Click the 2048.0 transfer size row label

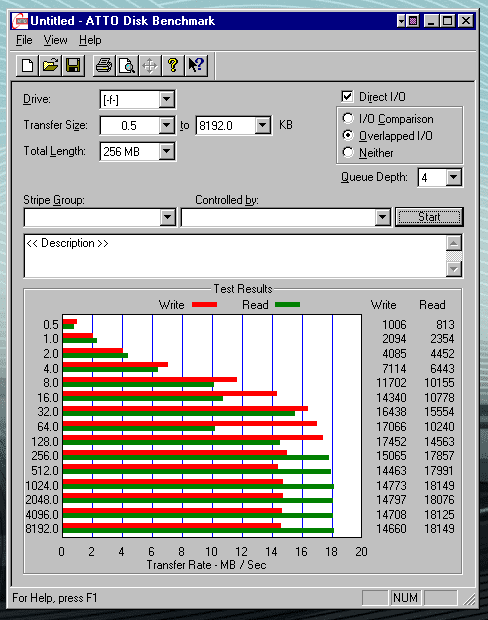(42, 500)
